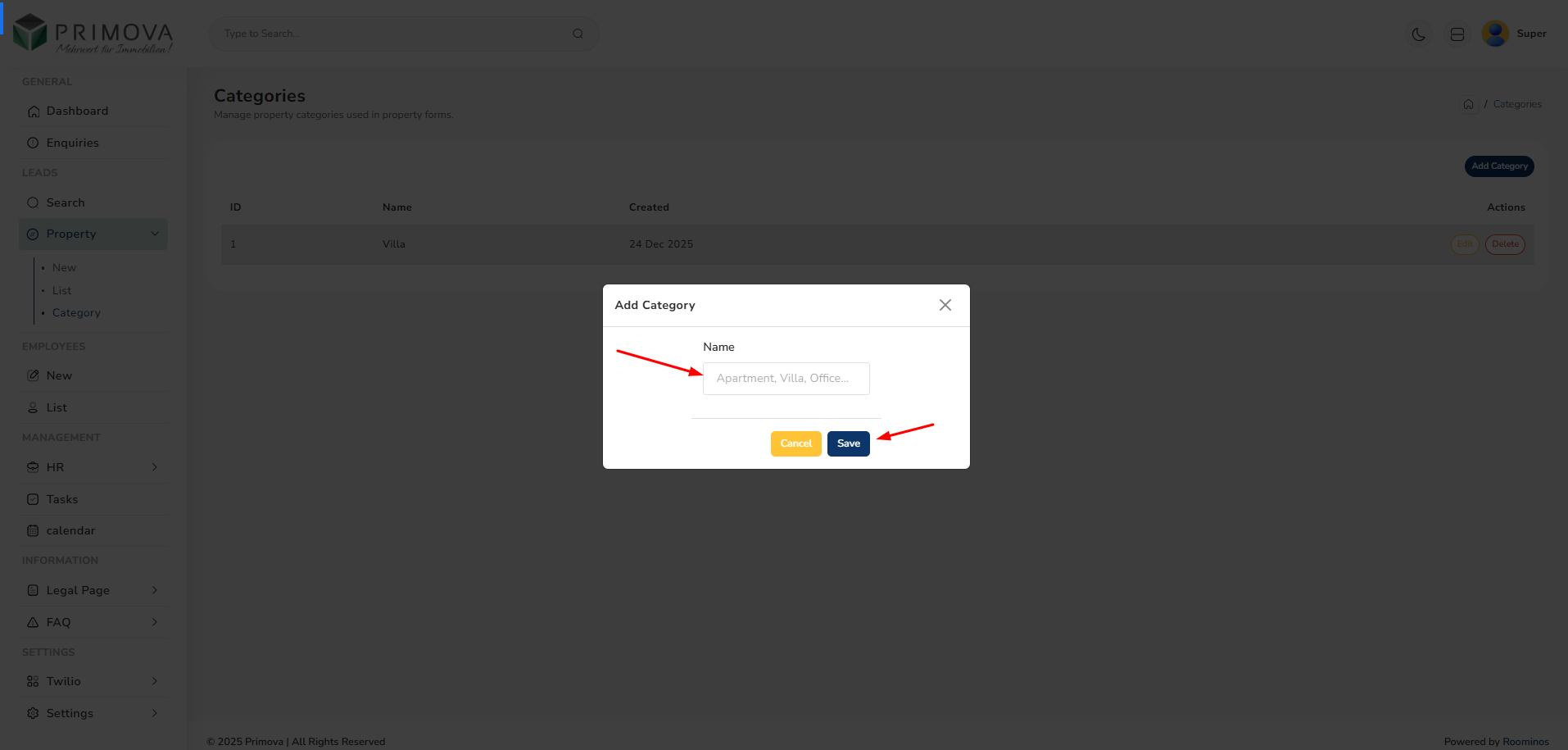
Task: Click the Name input field
Action: 786,379
